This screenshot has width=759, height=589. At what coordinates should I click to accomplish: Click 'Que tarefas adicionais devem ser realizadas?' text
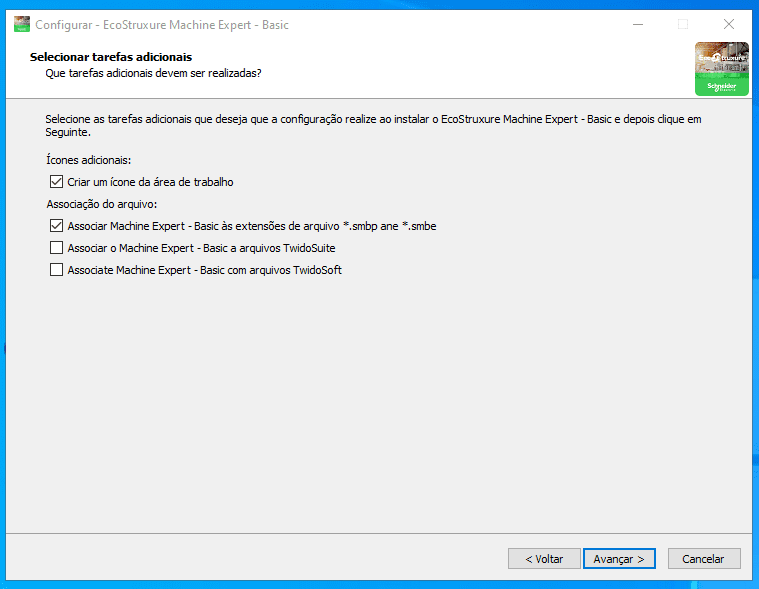coord(153,73)
